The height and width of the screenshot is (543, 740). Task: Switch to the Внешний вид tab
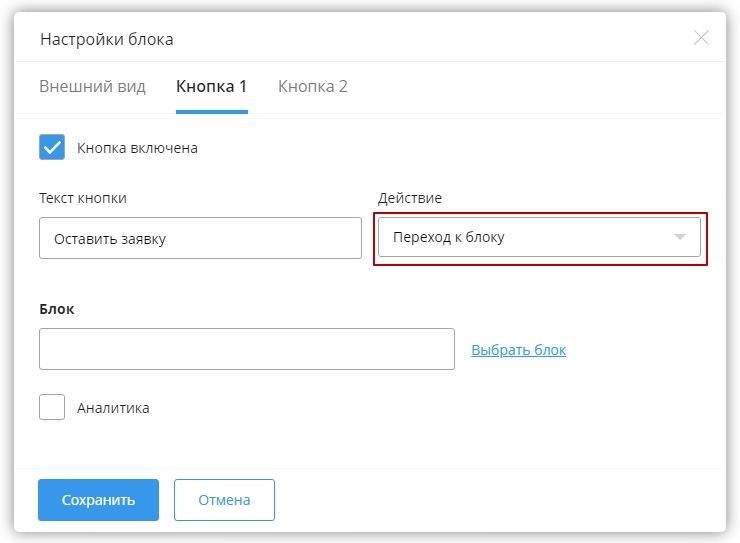[x=92, y=86]
